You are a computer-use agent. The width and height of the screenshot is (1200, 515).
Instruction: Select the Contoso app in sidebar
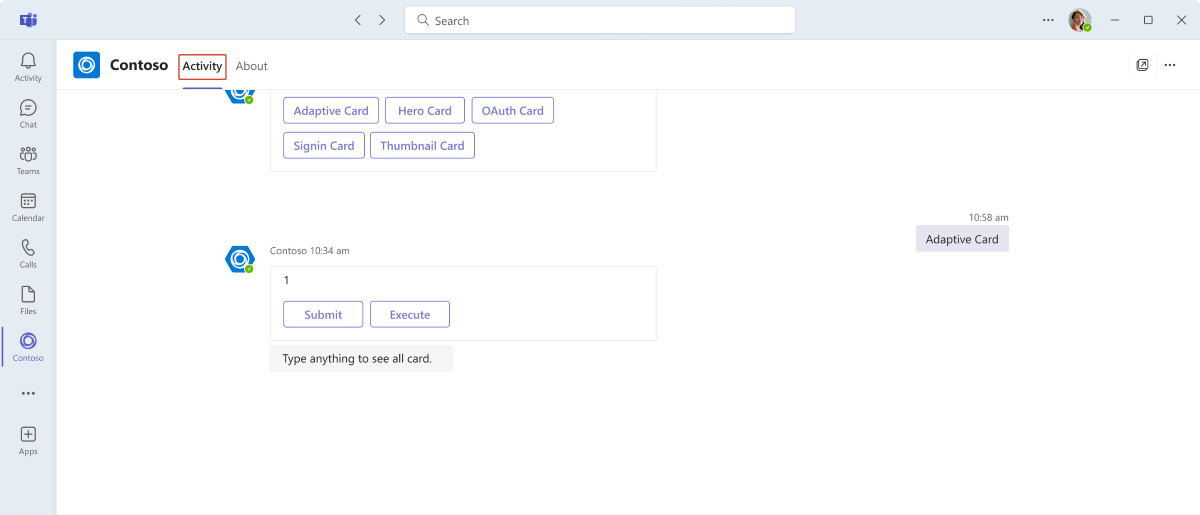click(28, 347)
